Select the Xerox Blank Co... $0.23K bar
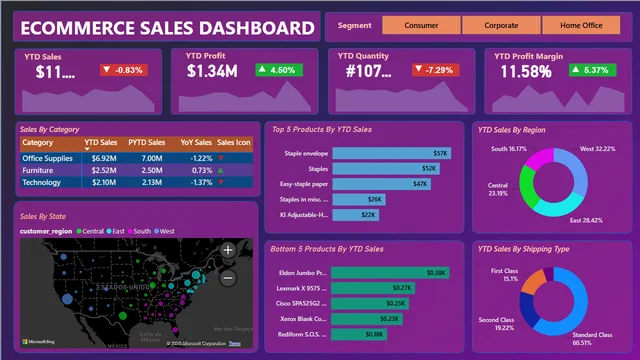640x360 pixels. point(367,319)
